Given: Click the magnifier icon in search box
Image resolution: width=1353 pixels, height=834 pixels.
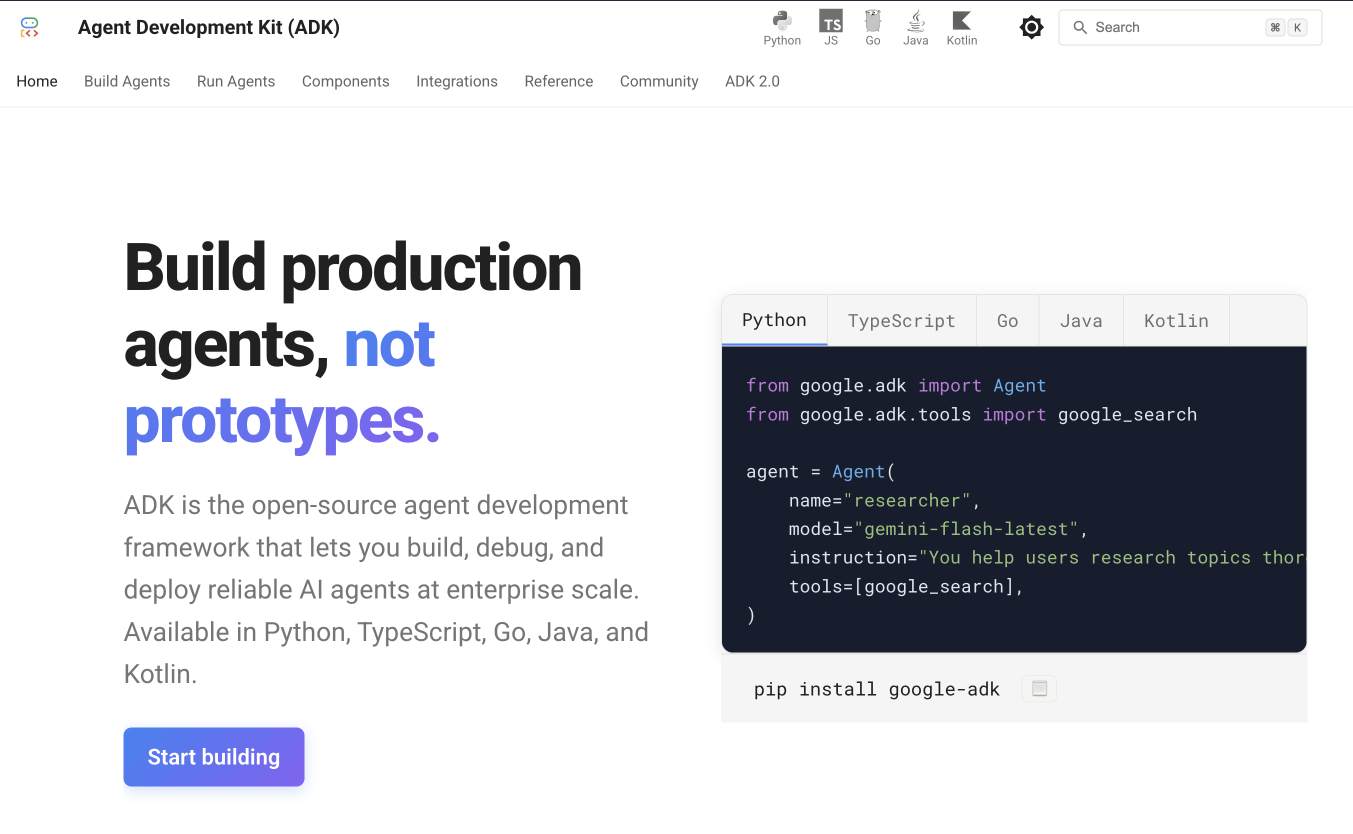Looking at the screenshot, I should tap(1080, 28).
